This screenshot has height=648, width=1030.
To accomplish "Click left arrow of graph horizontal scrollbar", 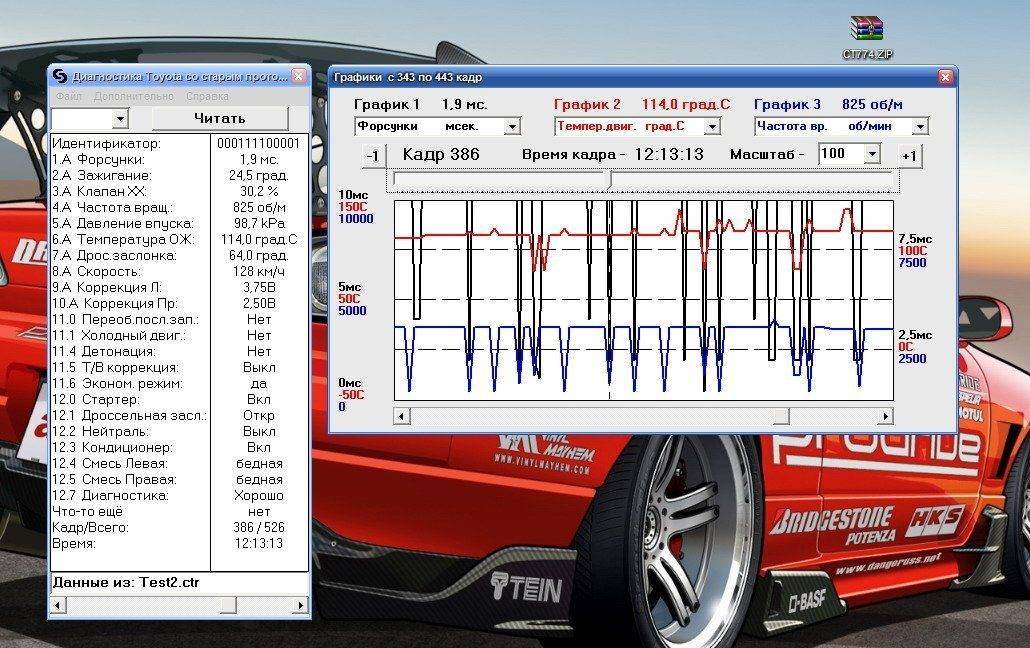I will (x=402, y=416).
